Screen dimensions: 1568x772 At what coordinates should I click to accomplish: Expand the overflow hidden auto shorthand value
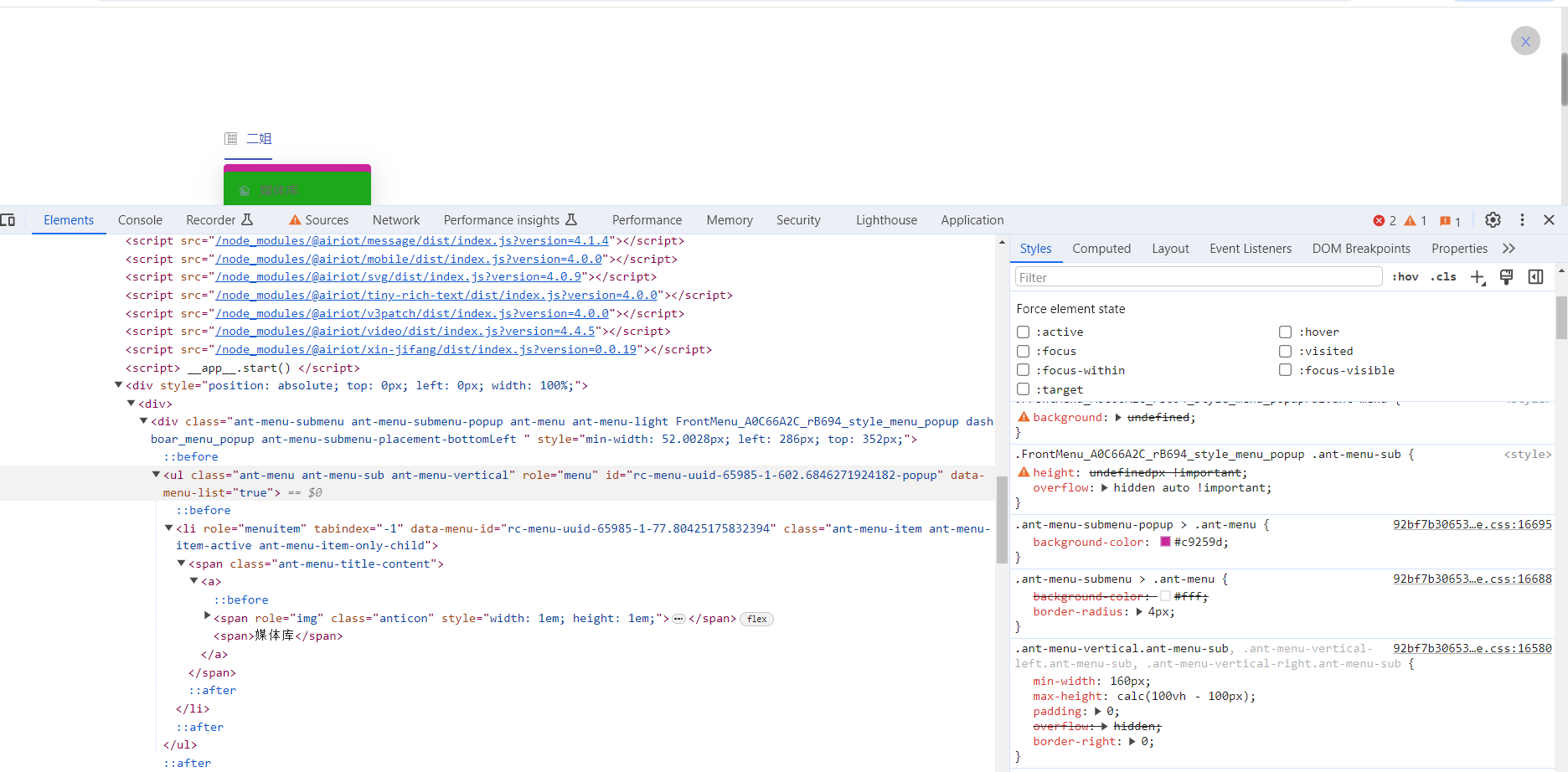point(1104,488)
